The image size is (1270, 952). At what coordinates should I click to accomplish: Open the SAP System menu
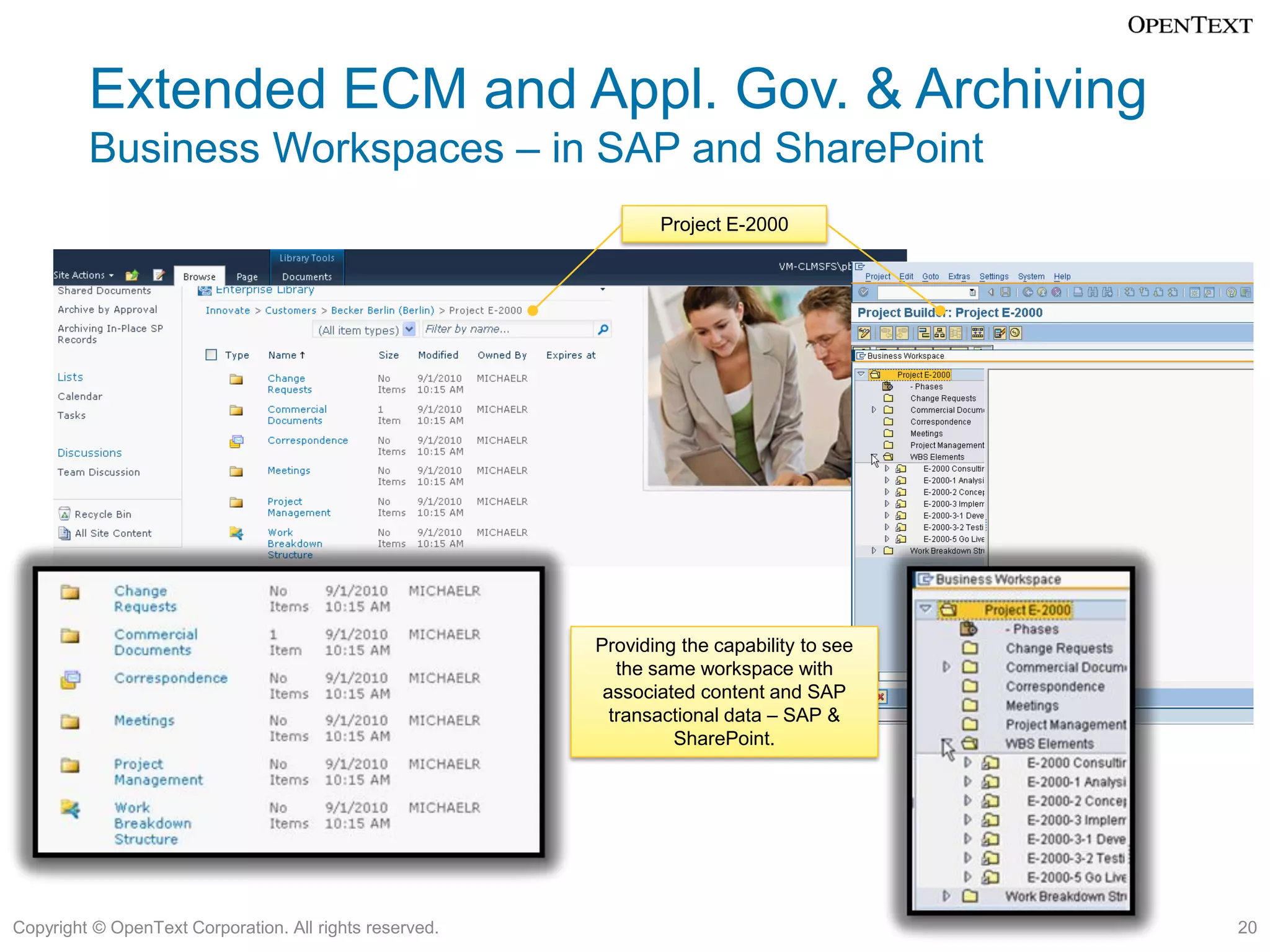(1031, 276)
